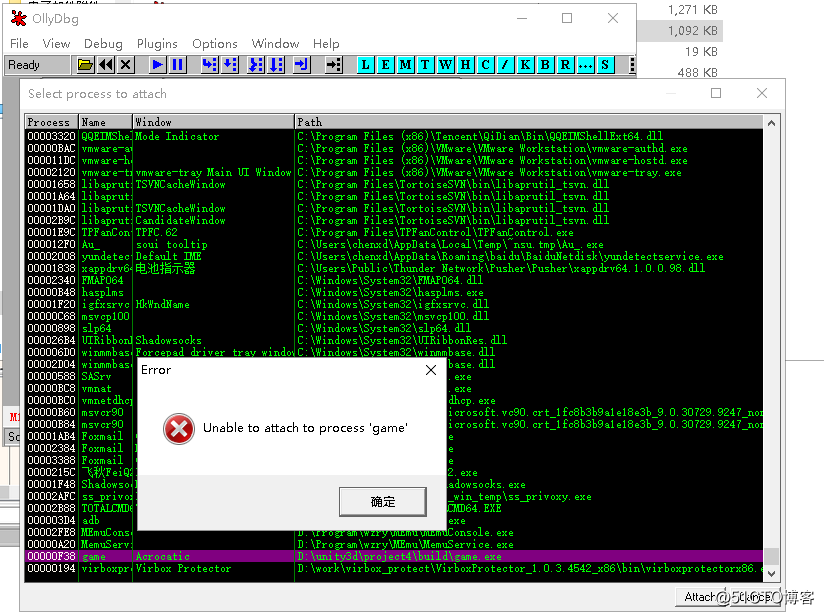The image size is (824, 616).
Task: Open the Windows W button
Action: click(x=446, y=65)
